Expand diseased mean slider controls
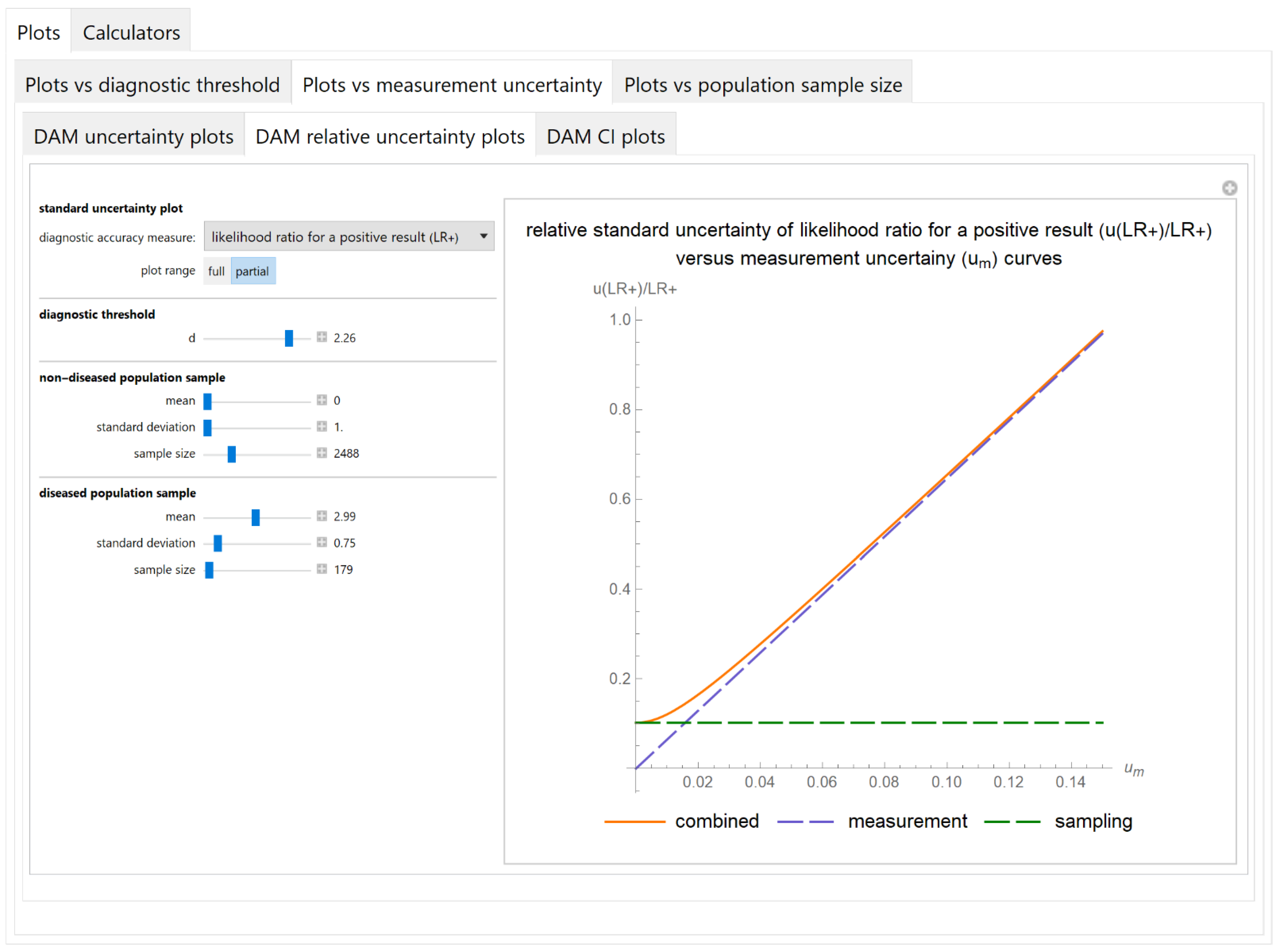This screenshot has width=1278, height=952. tap(322, 516)
